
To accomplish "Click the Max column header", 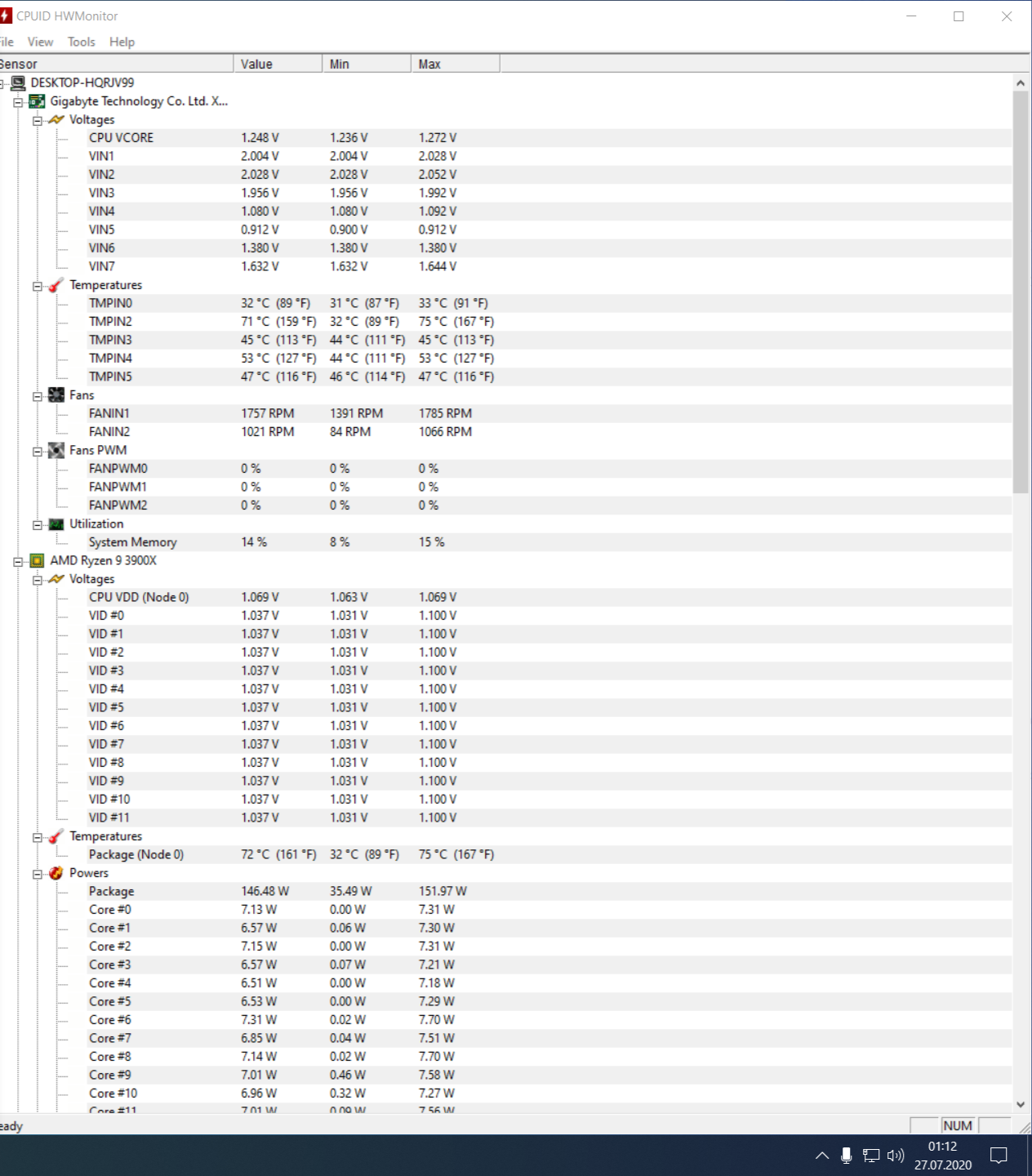I will click(x=456, y=64).
